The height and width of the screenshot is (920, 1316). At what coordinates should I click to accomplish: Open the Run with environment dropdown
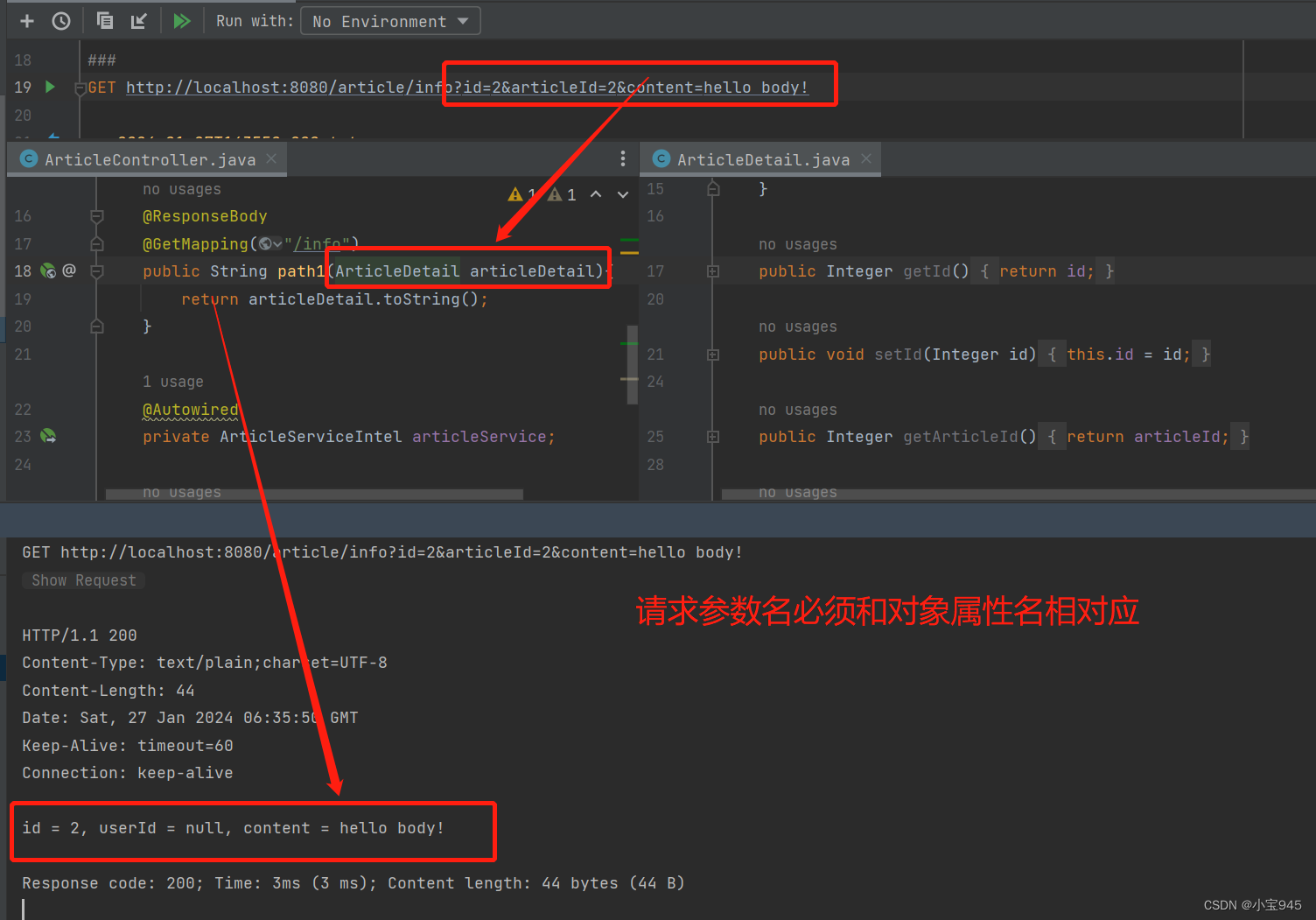click(390, 21)
